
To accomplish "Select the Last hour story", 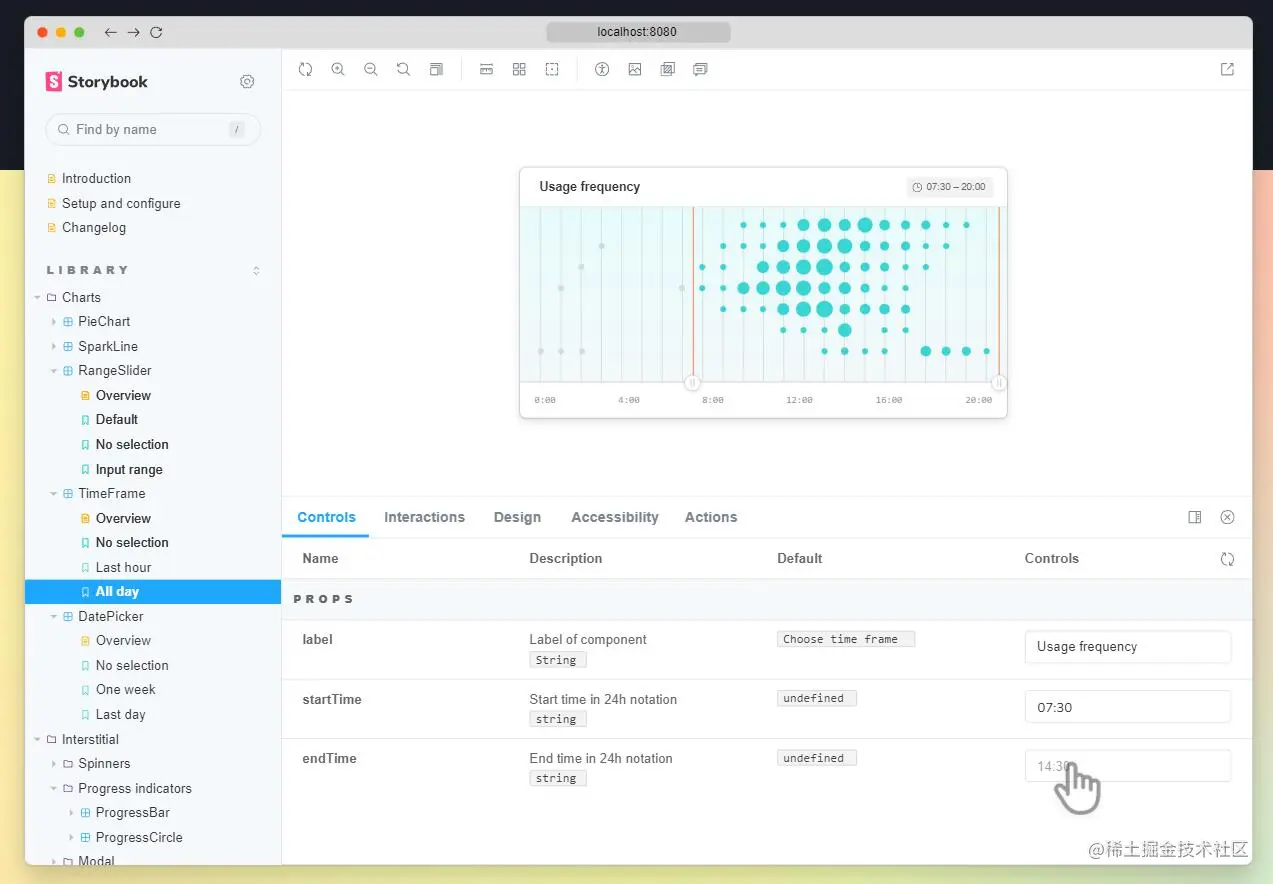I will coord(123,567).
